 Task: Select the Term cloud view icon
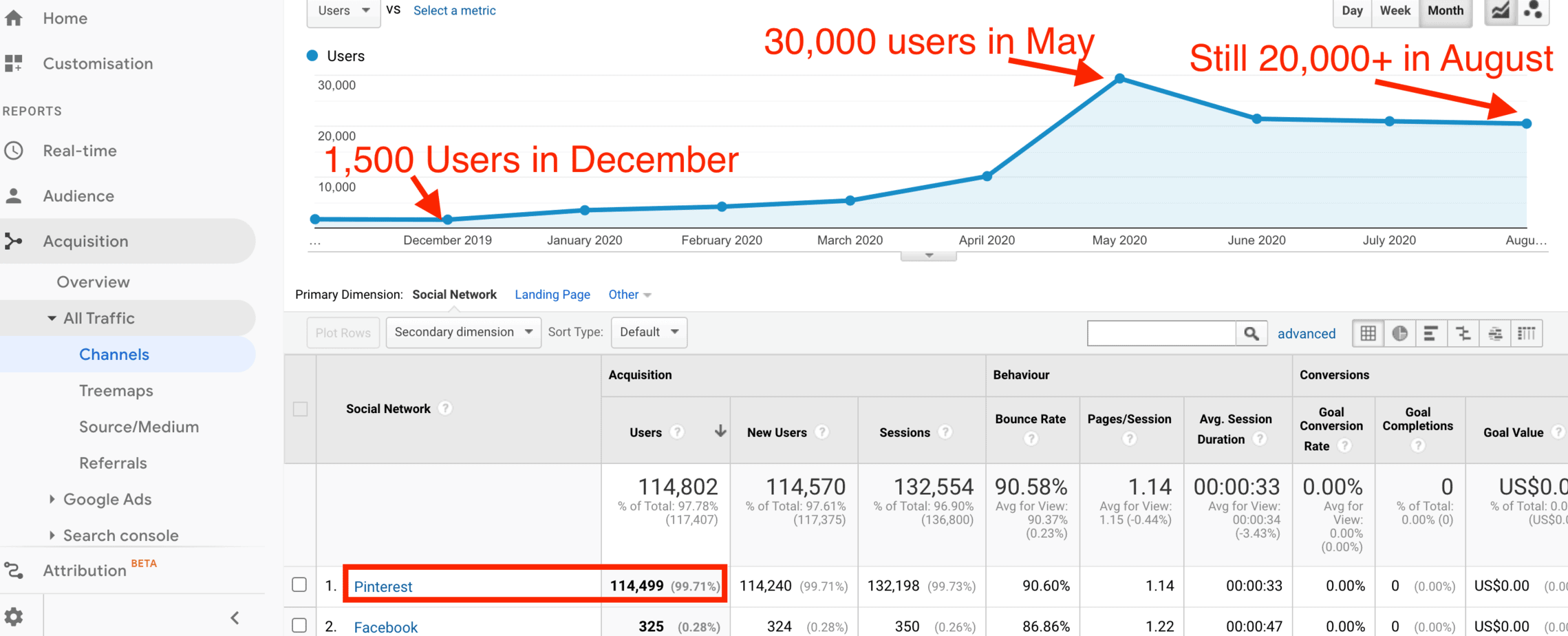(x=1495, y=334)
